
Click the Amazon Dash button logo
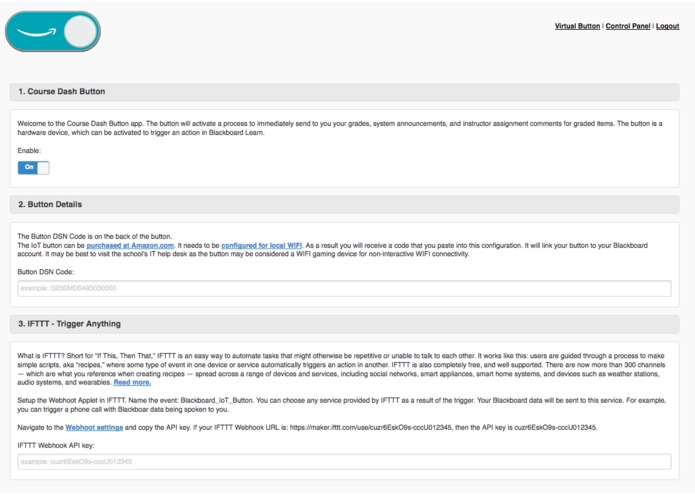coord(53,31)
